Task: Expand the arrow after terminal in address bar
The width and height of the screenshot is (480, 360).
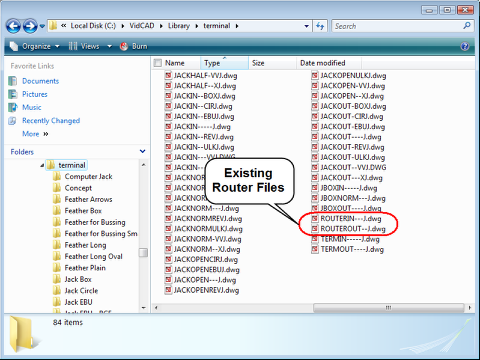Action: point(237,26)
